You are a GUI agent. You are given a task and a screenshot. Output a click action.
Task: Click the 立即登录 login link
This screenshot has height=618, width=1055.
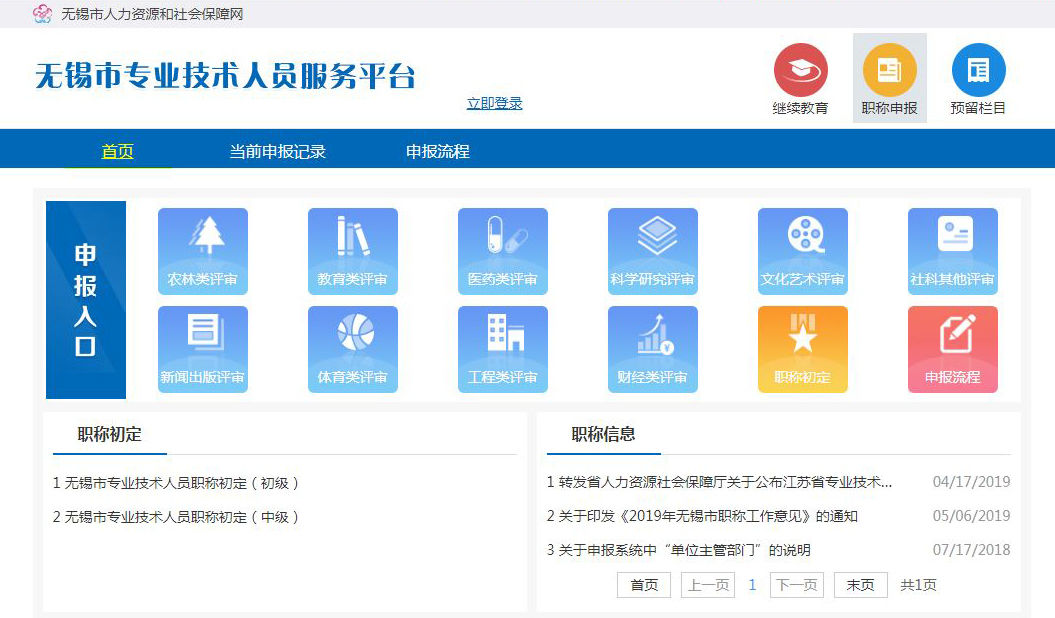click(495, 103)
